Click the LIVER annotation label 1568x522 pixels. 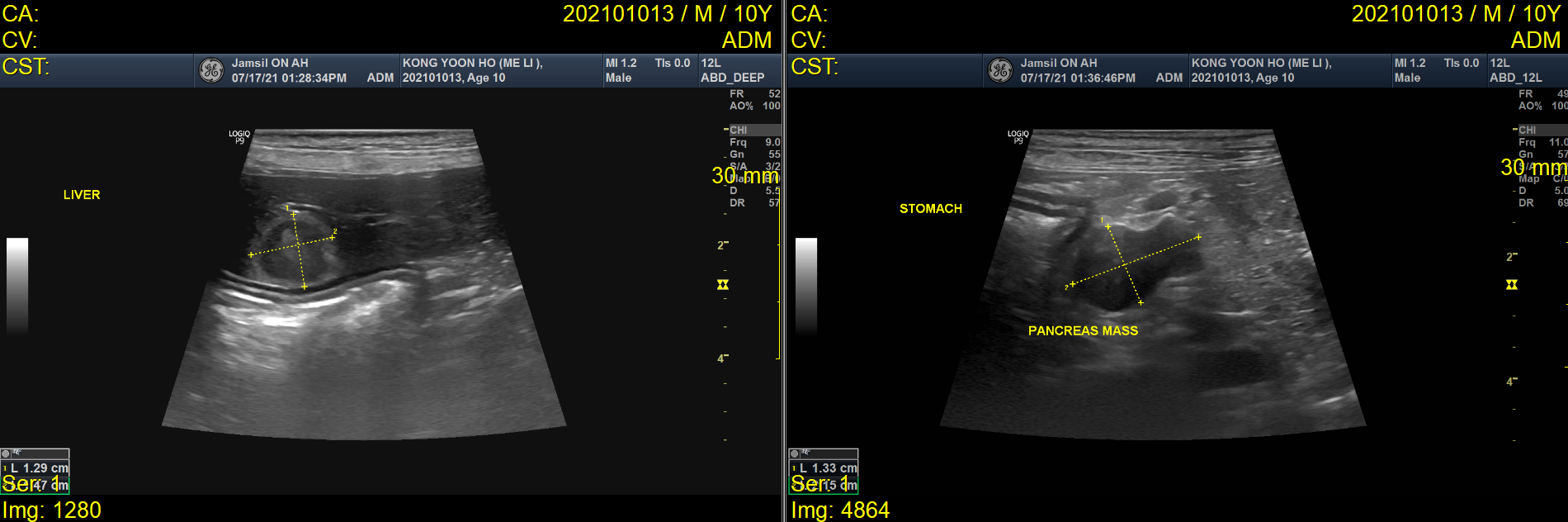coord(82,195)
